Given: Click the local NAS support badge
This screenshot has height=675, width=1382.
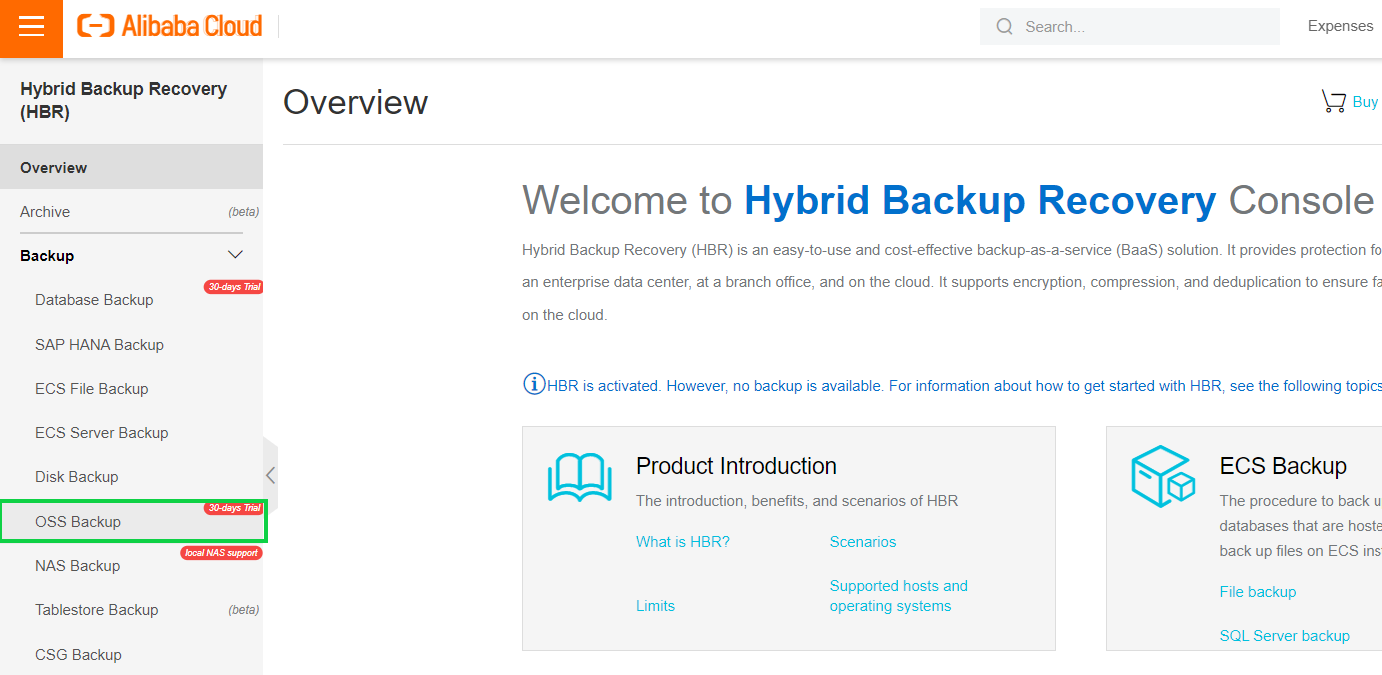Looking at the screenshot, I should (221, 553).
